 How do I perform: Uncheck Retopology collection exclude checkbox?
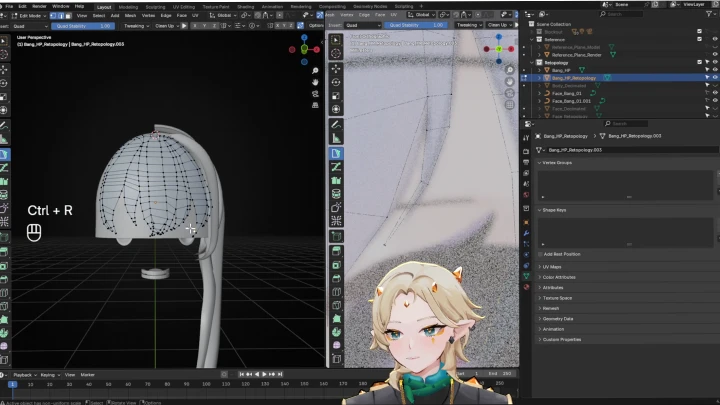pos(699,62)
